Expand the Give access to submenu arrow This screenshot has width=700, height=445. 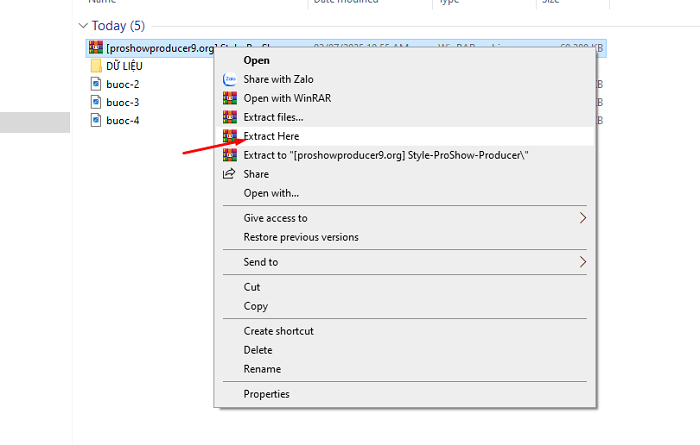(583, 218)
